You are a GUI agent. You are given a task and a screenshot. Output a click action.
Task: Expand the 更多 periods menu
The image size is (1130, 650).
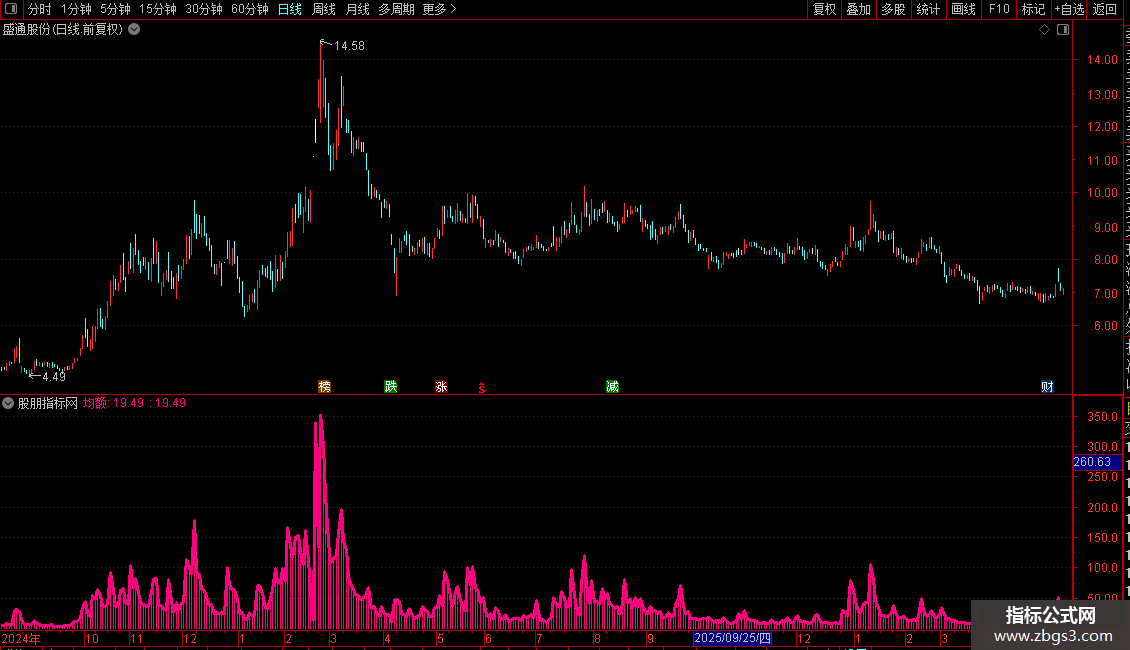point(440,9)
